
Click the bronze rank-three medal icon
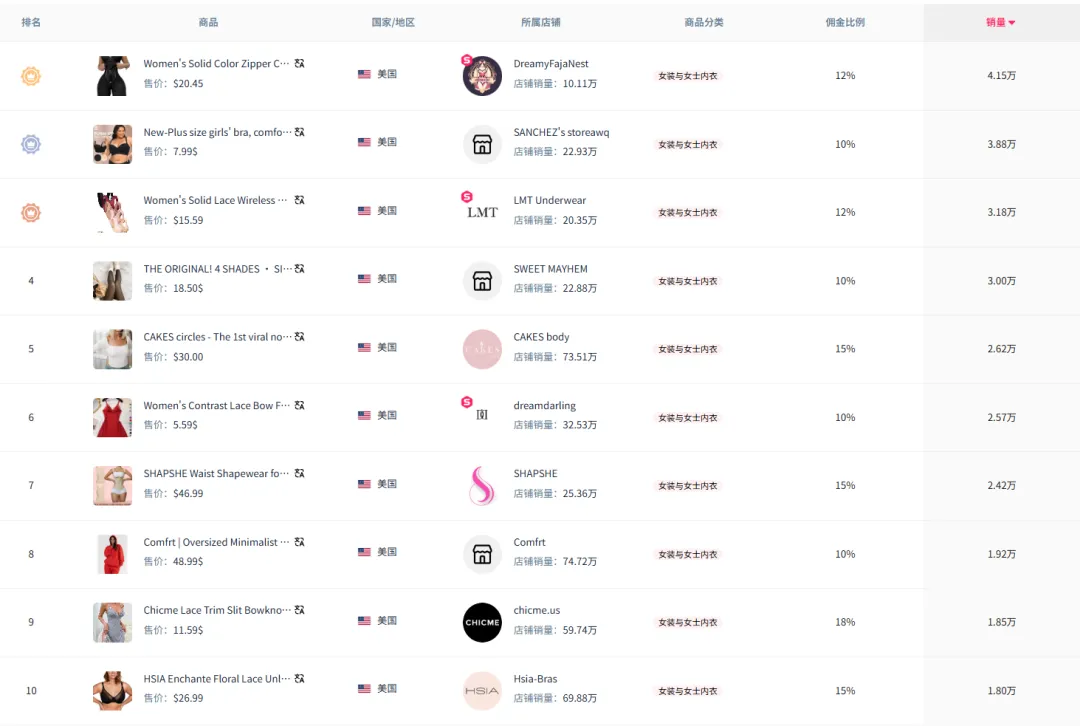pyautogui.click(x=31, y=212)
